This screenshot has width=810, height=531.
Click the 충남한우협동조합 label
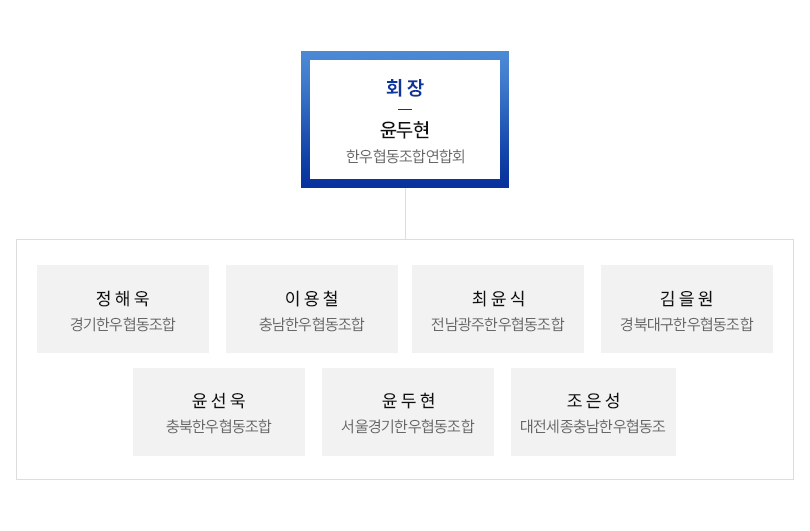311,324
